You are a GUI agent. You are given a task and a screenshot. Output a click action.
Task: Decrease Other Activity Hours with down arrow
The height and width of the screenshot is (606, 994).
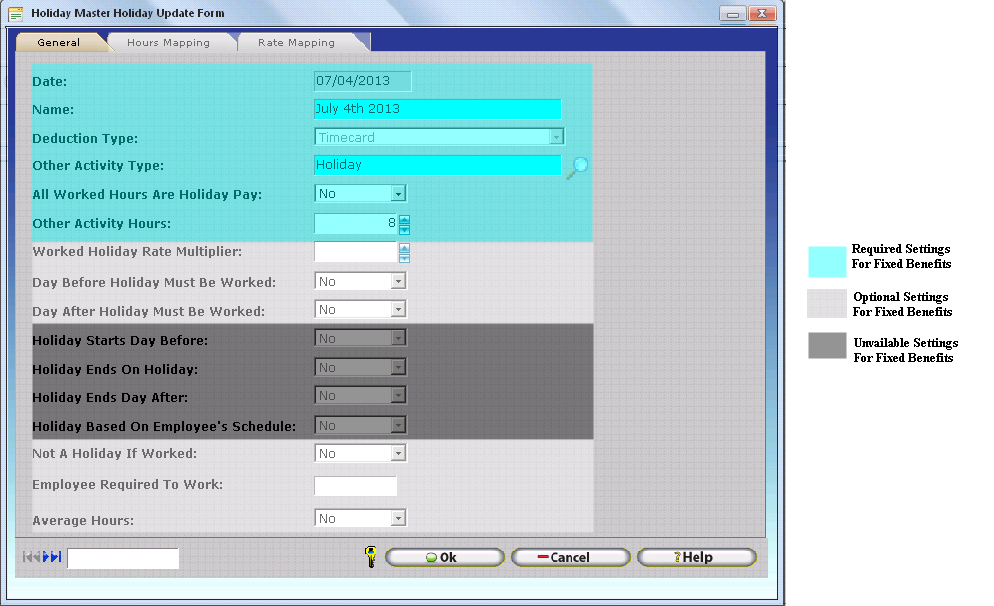[405, 229]
